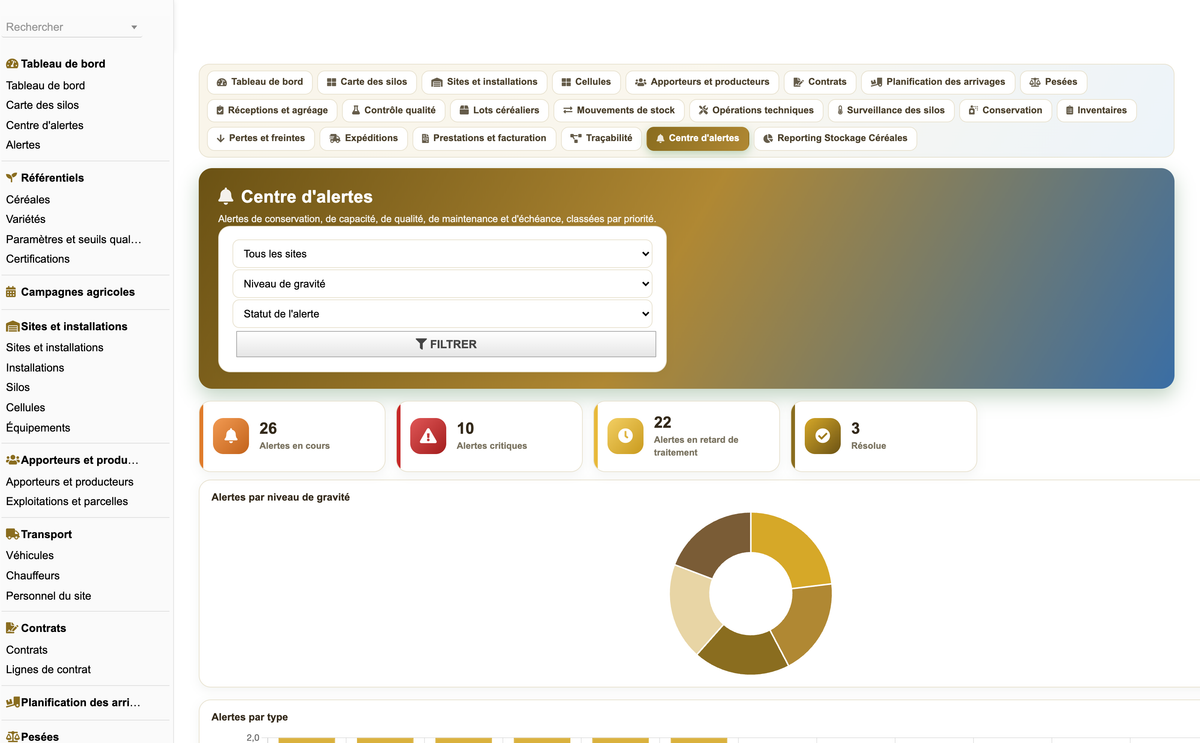Select the active Centre d'alertes tab
Screen dimensions: 1200x743
(x=697, y=138)
